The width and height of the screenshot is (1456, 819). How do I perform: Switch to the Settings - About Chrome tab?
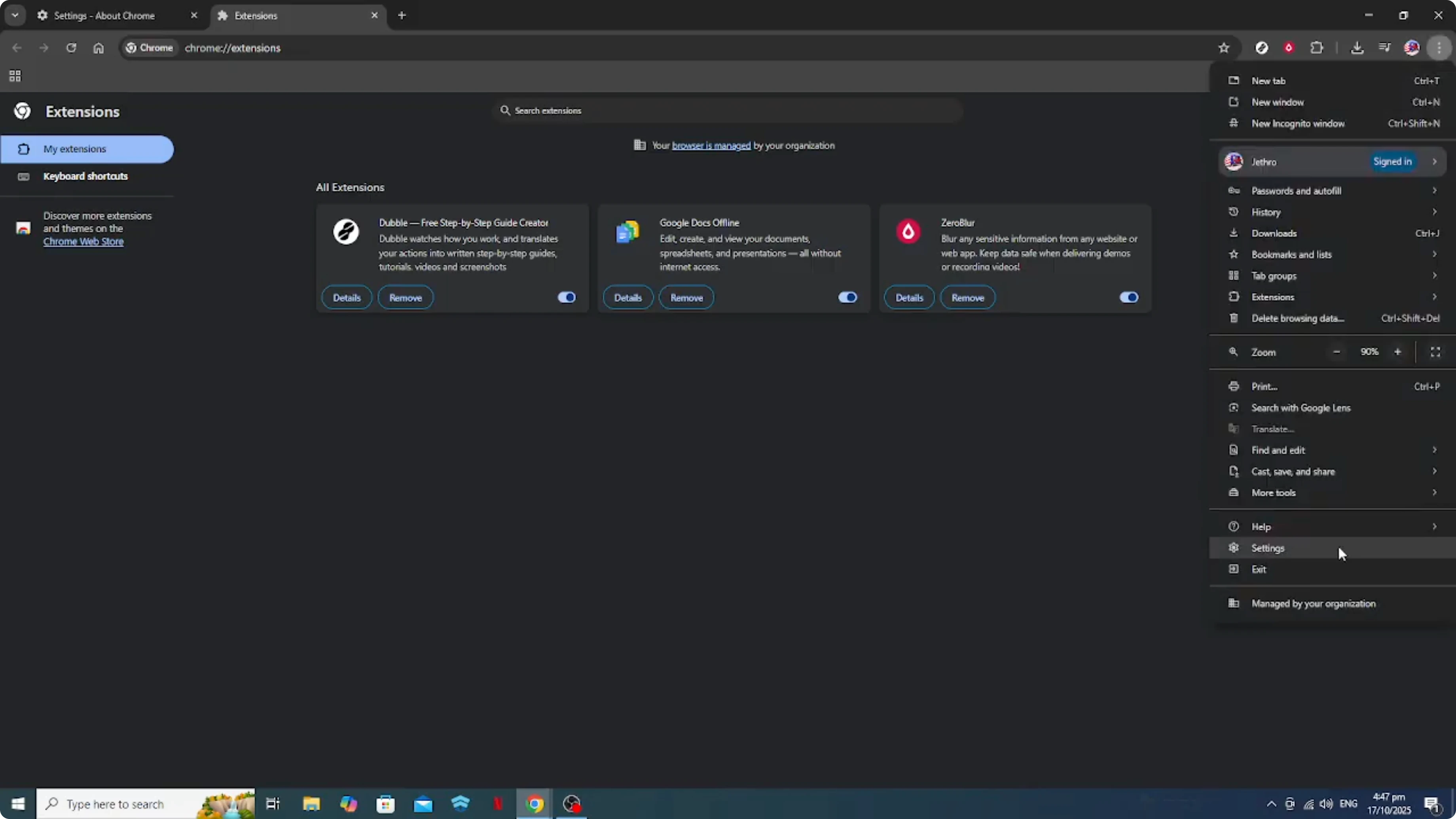coord(117,15)
